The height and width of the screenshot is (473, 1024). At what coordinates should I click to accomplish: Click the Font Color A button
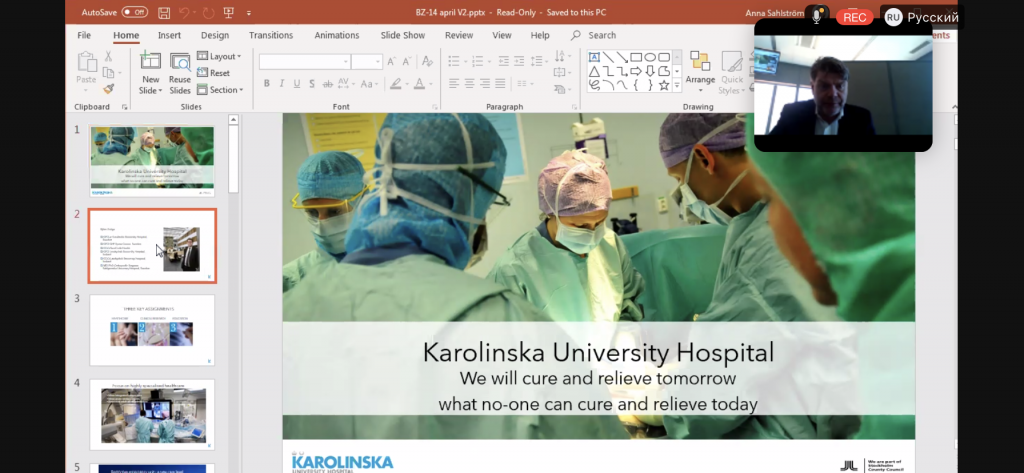click(419, 84)
